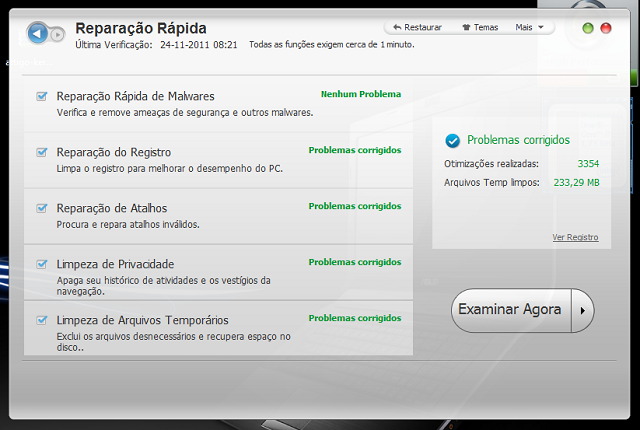
Task: Open the arrow dropdown beside Examinar Agora
Action: point(582,310)
